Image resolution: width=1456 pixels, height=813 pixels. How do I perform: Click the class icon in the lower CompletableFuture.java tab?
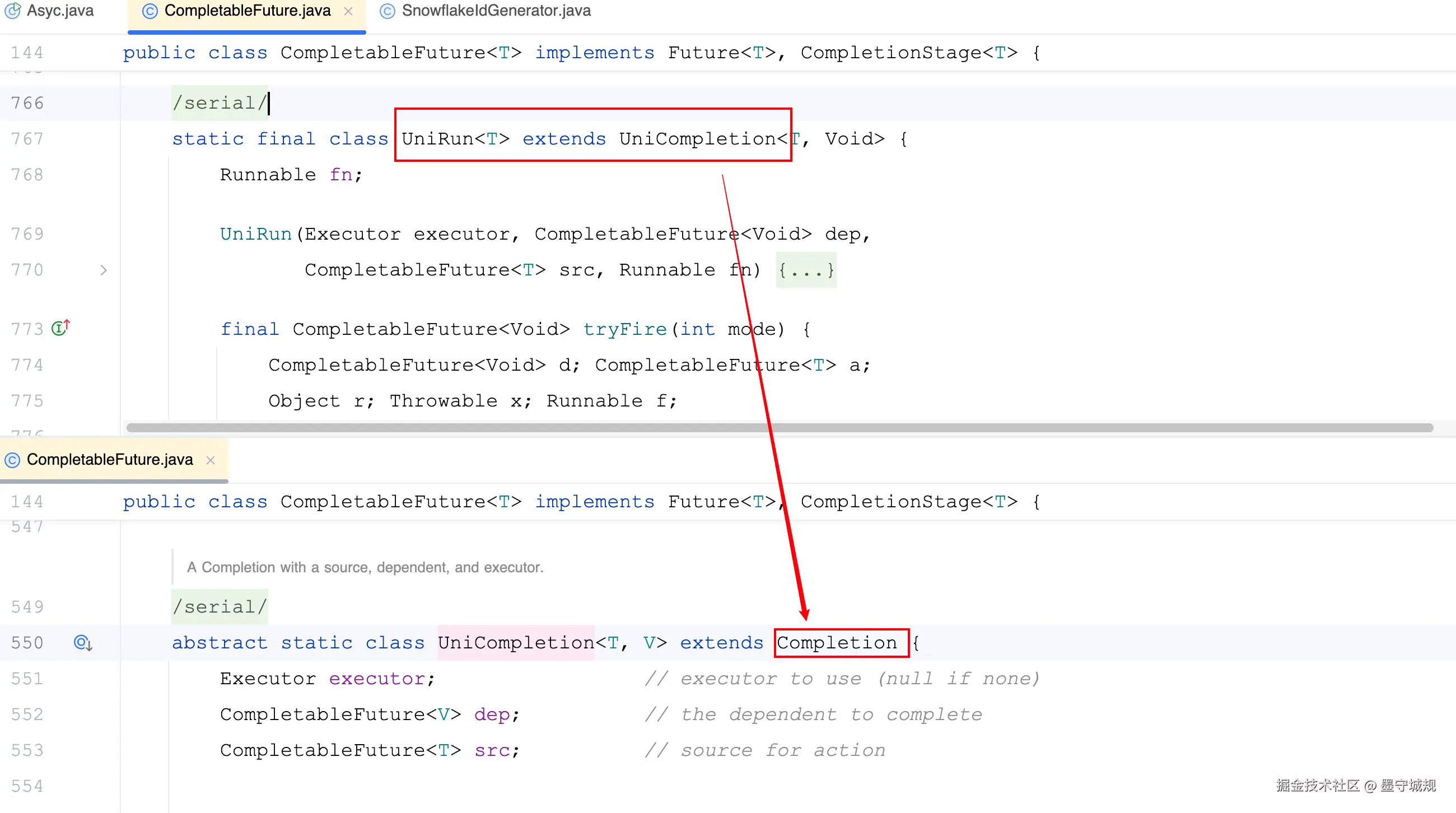12,460
